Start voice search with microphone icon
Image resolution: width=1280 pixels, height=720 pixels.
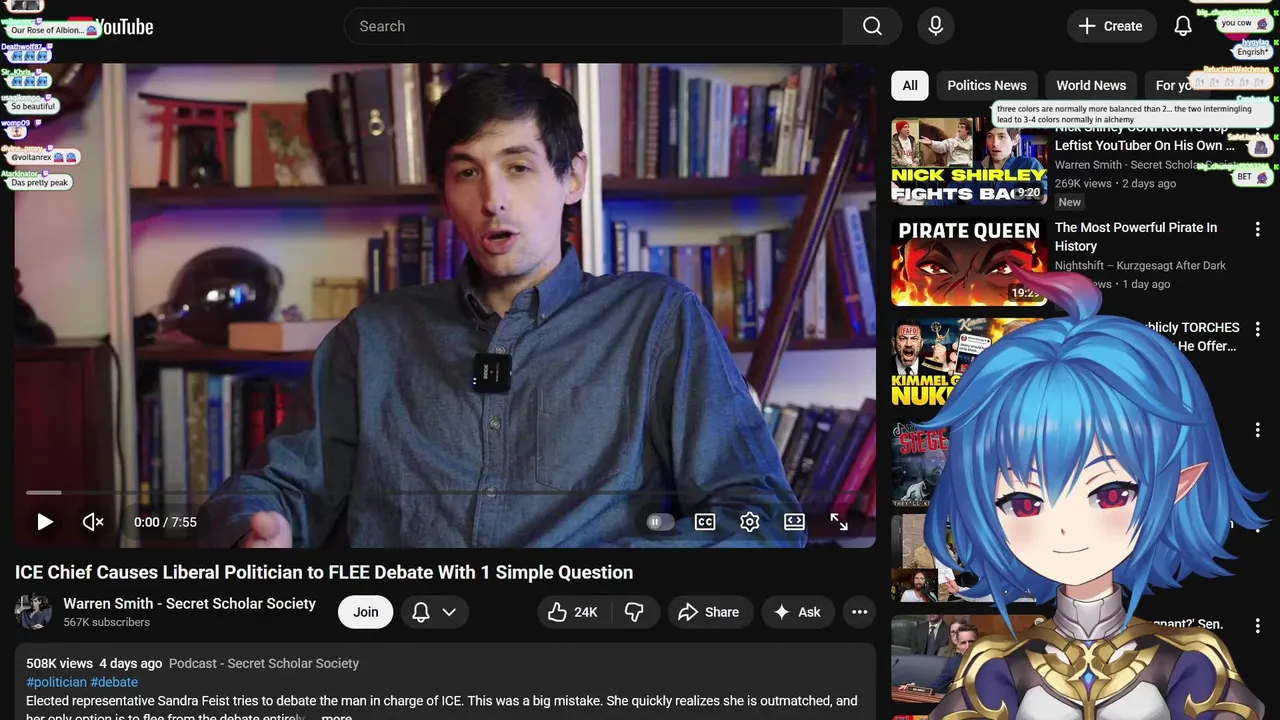coord(936,26)
